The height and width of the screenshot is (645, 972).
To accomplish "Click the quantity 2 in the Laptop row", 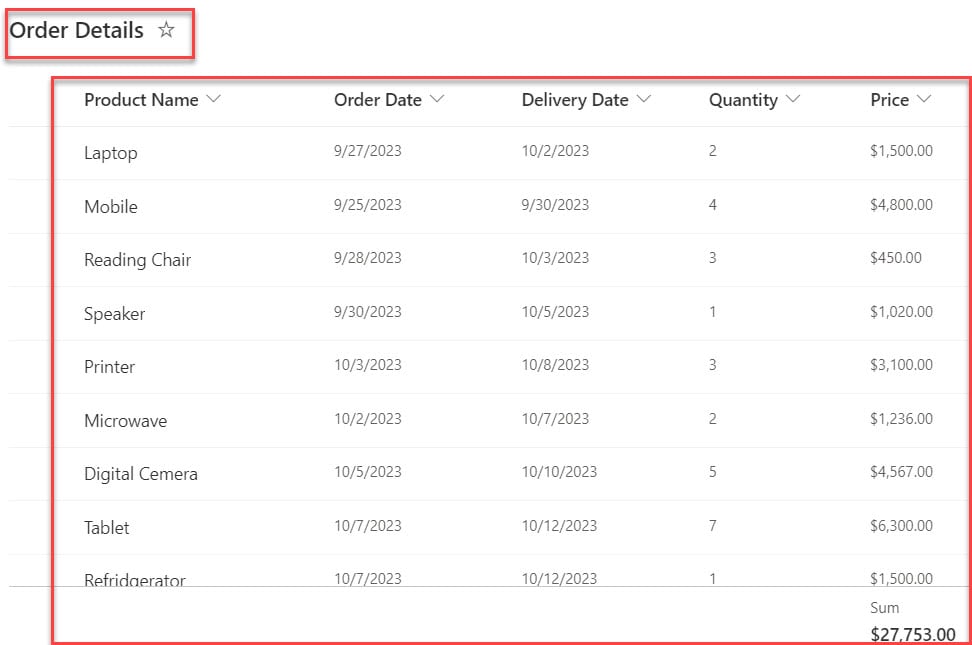I will [713, 151].
